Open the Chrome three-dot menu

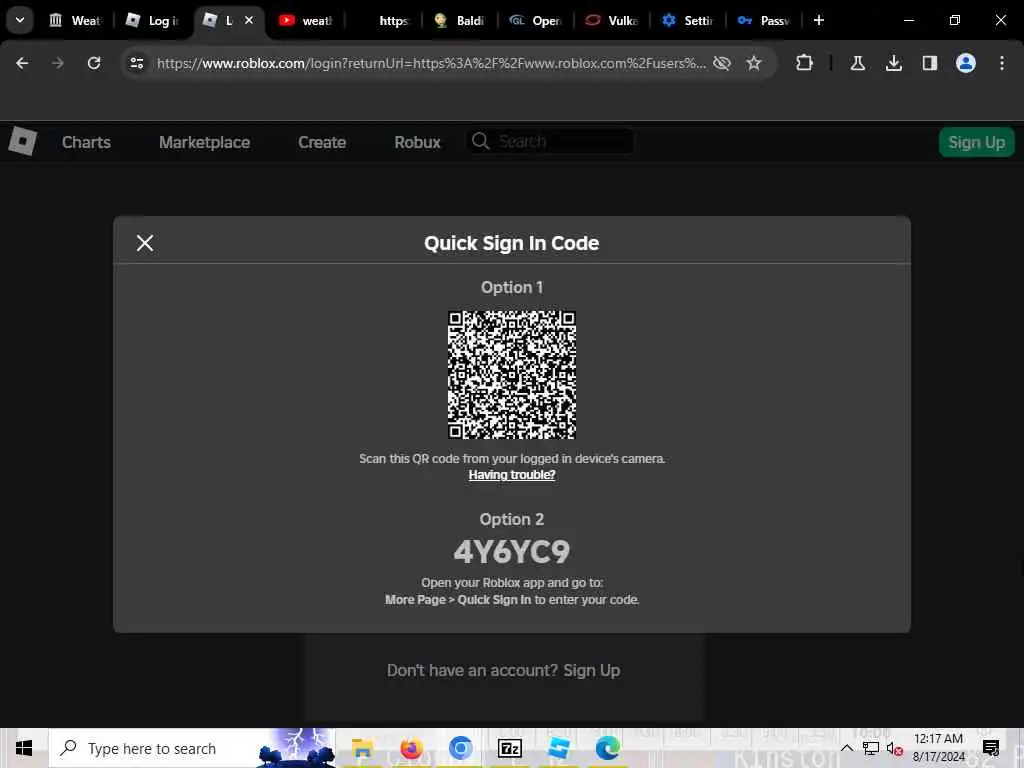(x=1002, y=63)
